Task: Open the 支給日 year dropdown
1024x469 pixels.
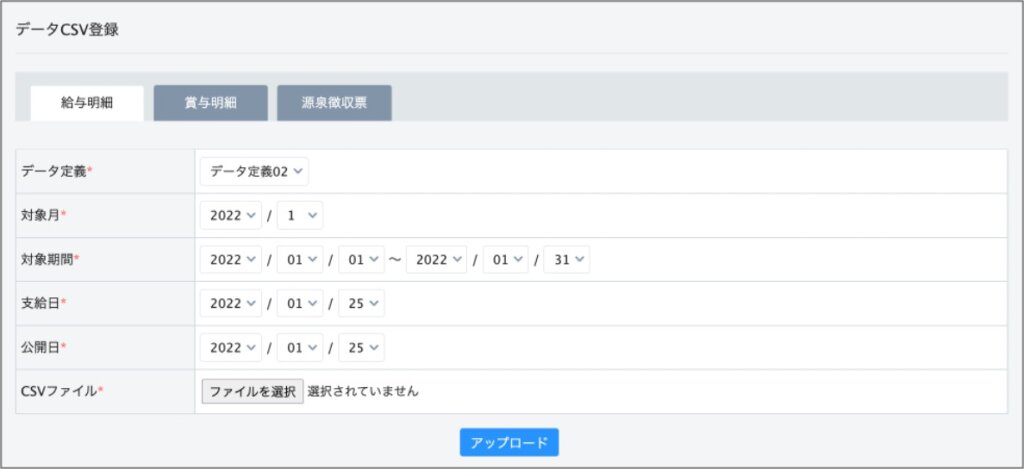Action: pyautogui.click(x=231, y=303)
